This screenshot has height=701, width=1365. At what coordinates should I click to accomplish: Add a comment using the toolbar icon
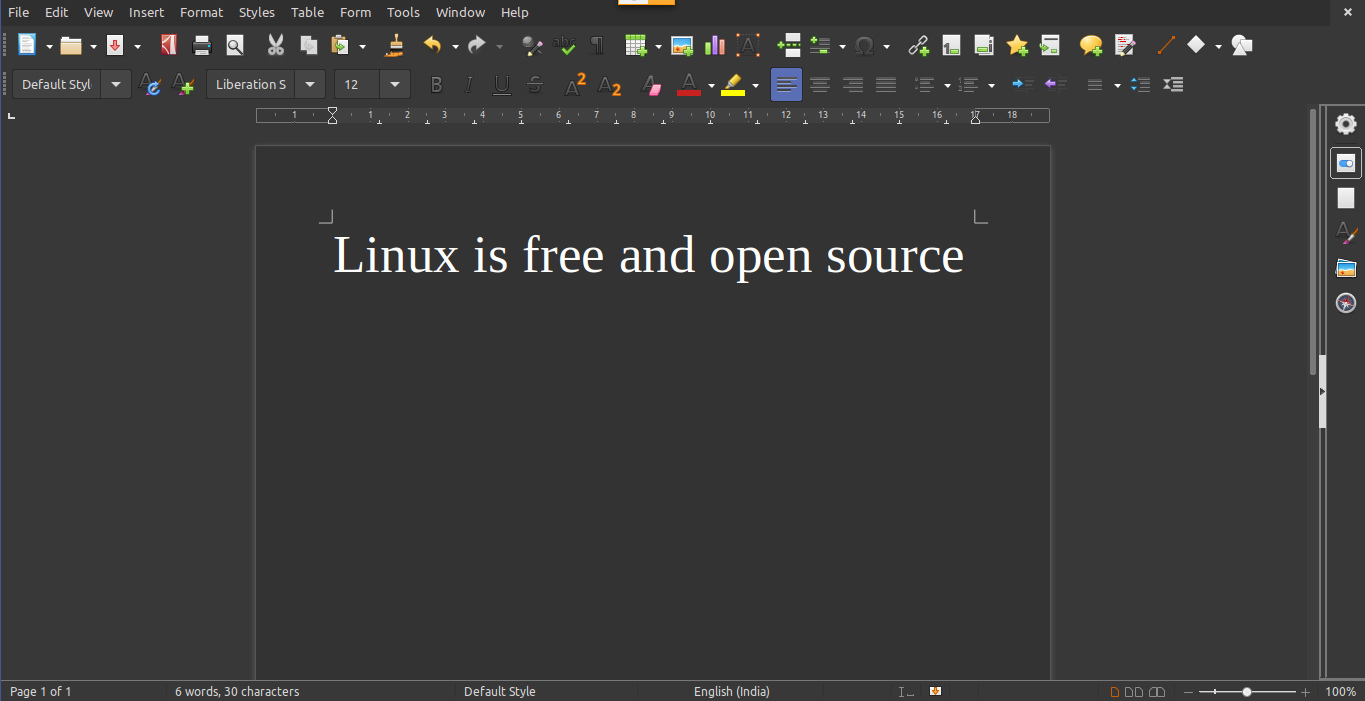[1090, 45]
